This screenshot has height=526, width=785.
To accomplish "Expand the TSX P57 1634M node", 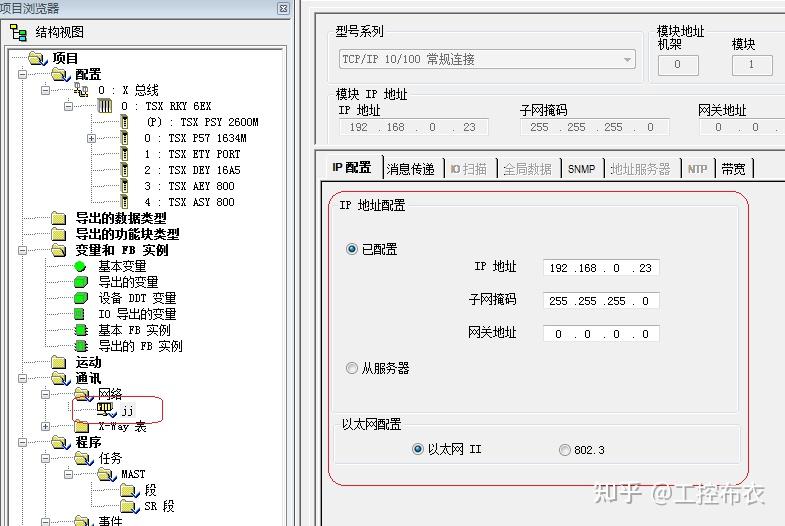I will pyautogui.click(x=92, y=138).
